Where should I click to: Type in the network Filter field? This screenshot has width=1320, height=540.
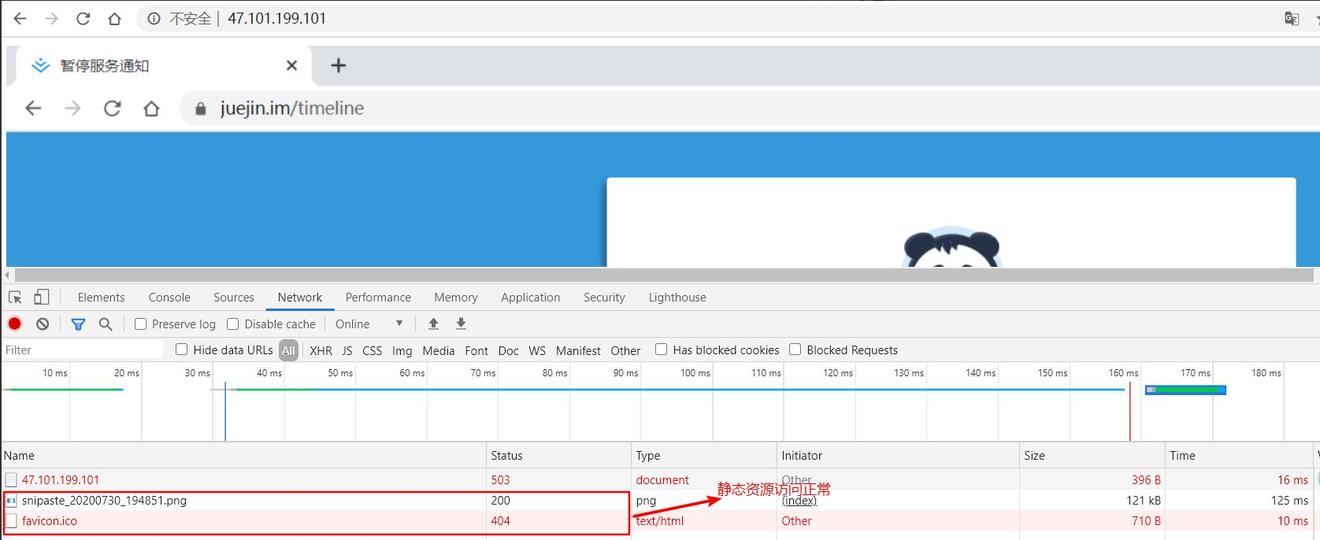82,350
